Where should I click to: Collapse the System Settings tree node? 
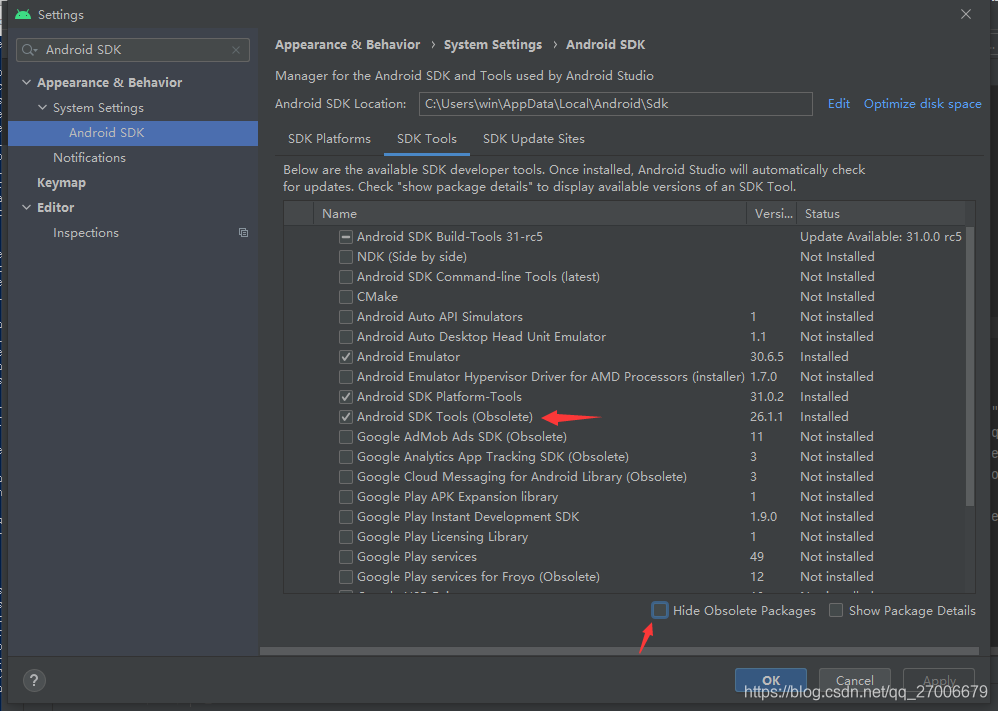pyautogui.click(x=42, y=108)
